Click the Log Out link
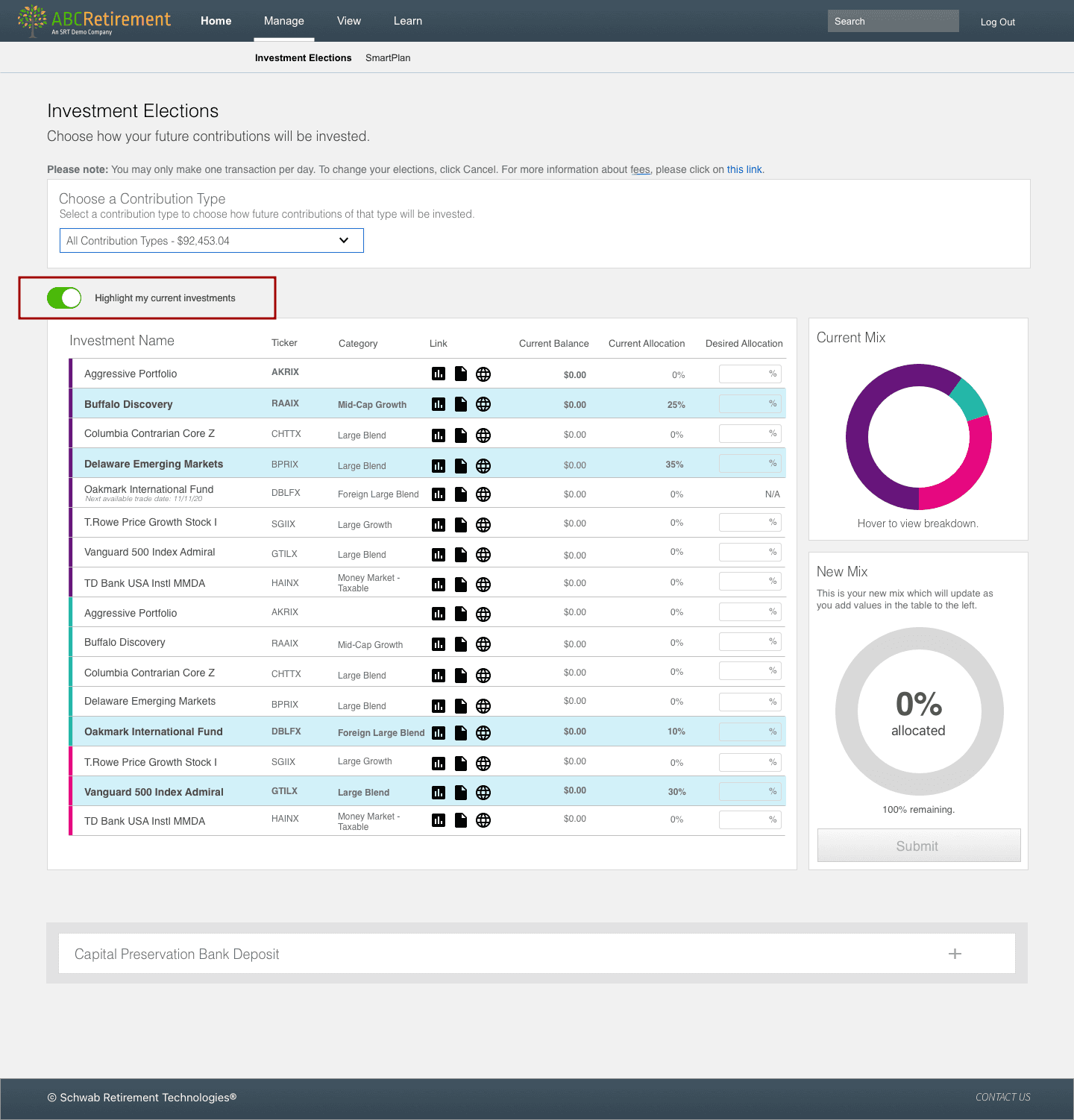 998,22
